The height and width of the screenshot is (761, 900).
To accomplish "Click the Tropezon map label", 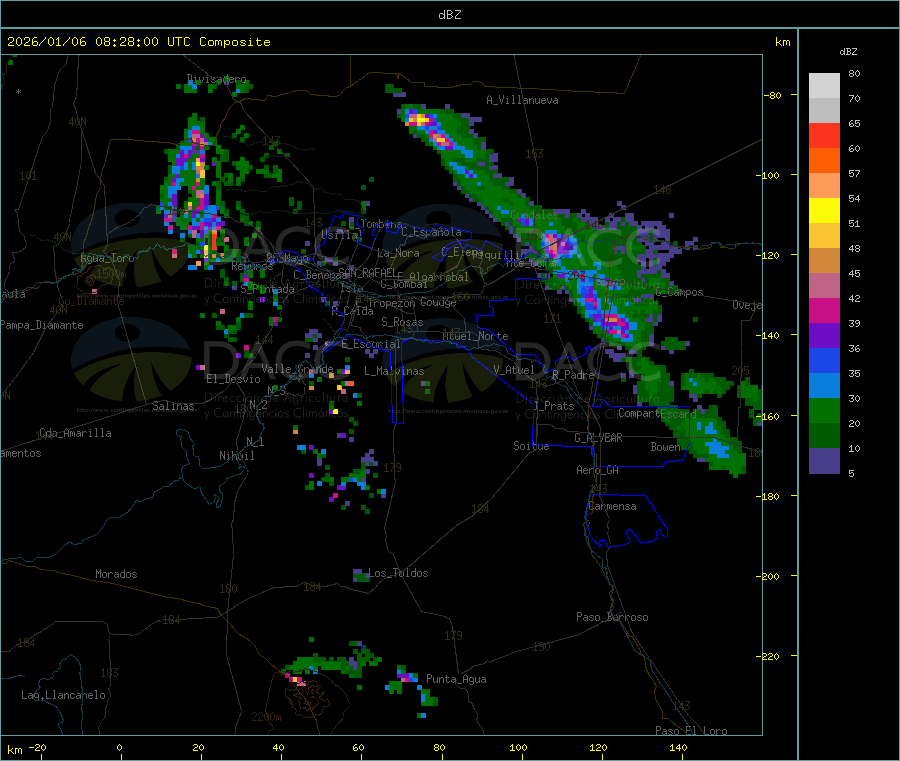I will [x=391, y=303].
